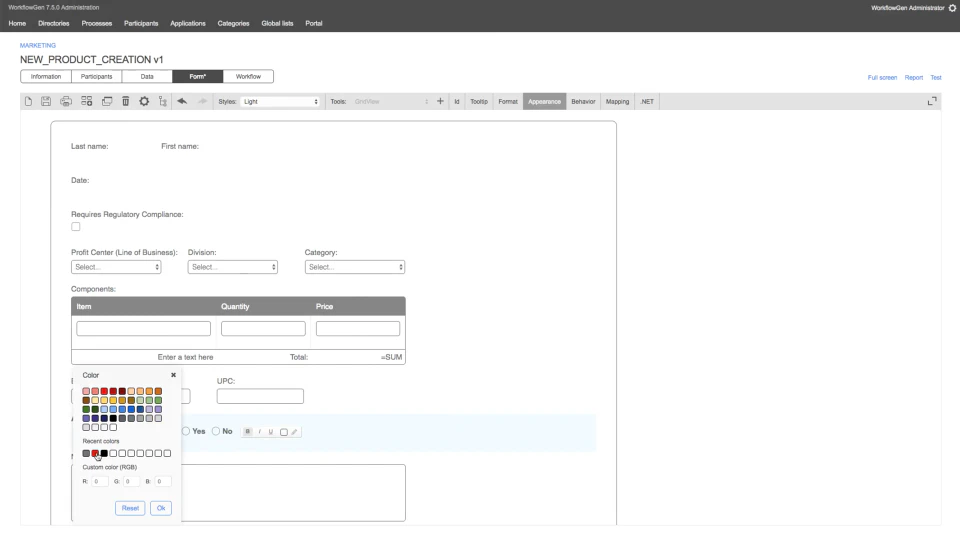Click the G value custom color field

132,481
